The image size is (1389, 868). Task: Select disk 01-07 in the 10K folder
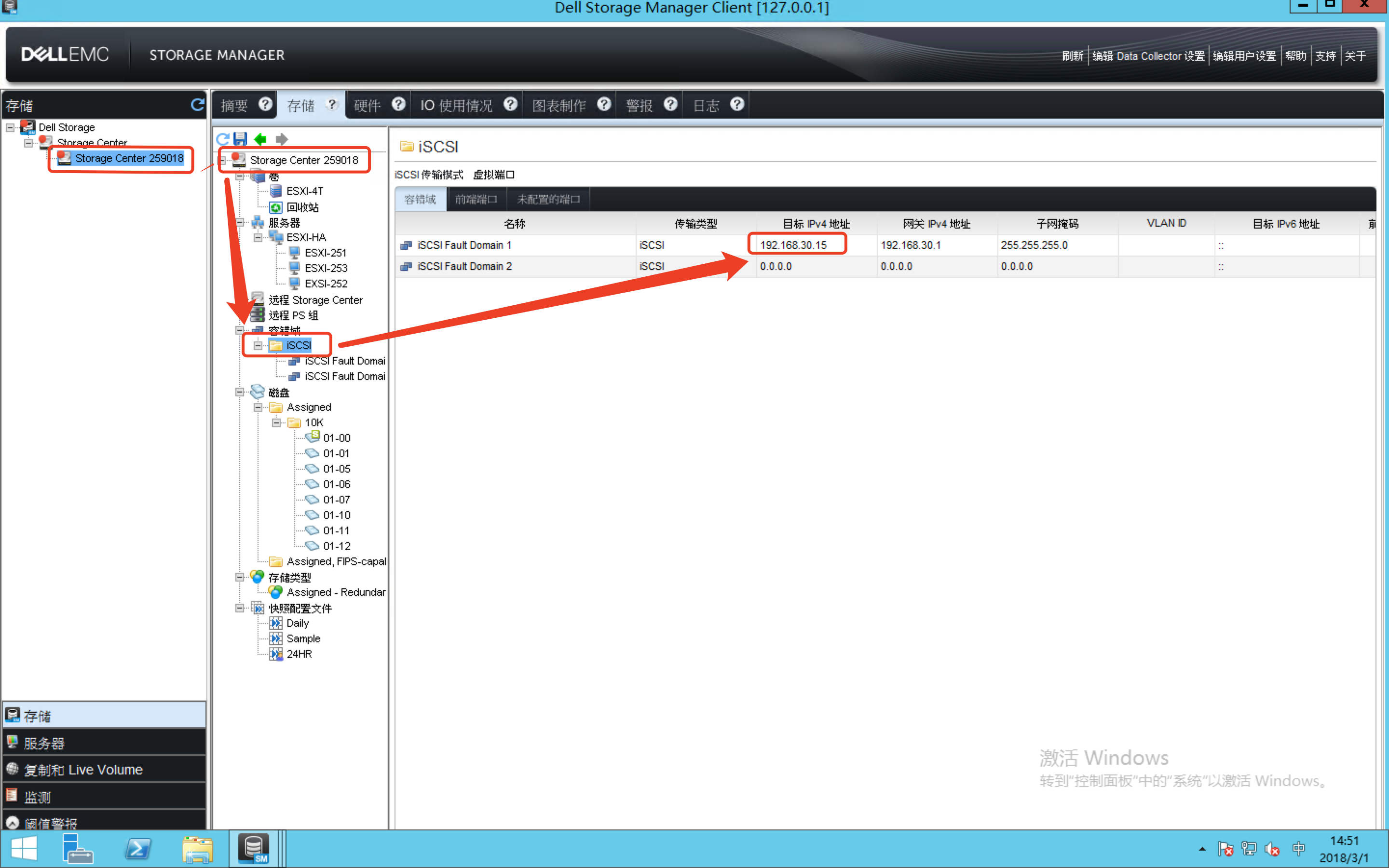336,500
